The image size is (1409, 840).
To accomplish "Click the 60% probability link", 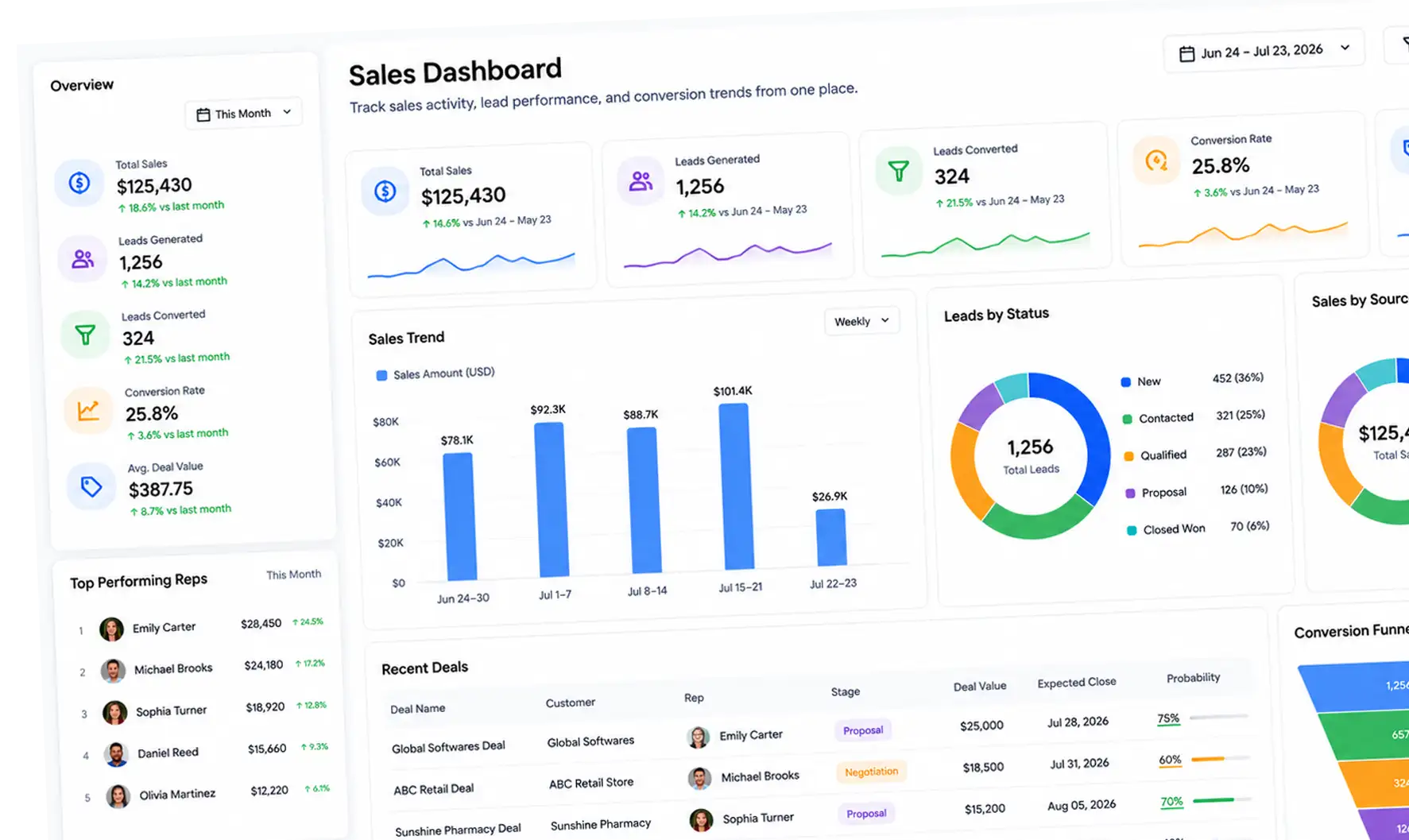I will 1170,760.
